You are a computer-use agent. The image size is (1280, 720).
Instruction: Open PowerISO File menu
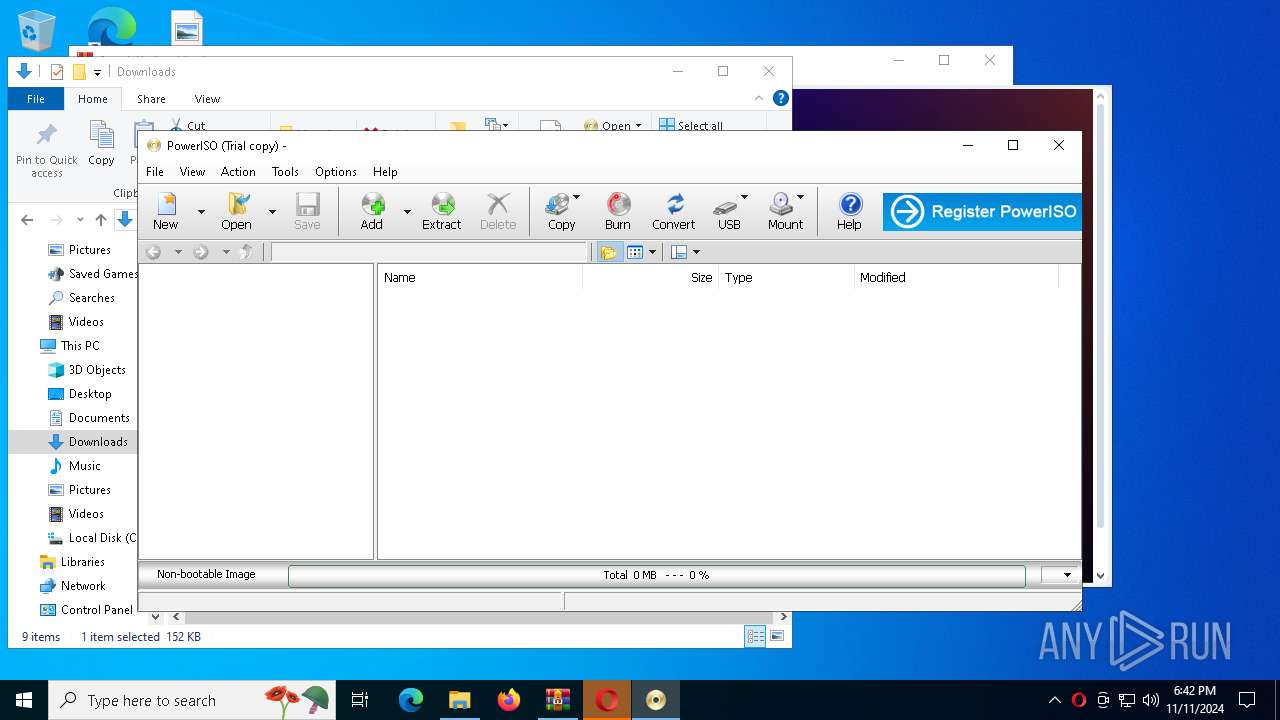coord(155,172)
